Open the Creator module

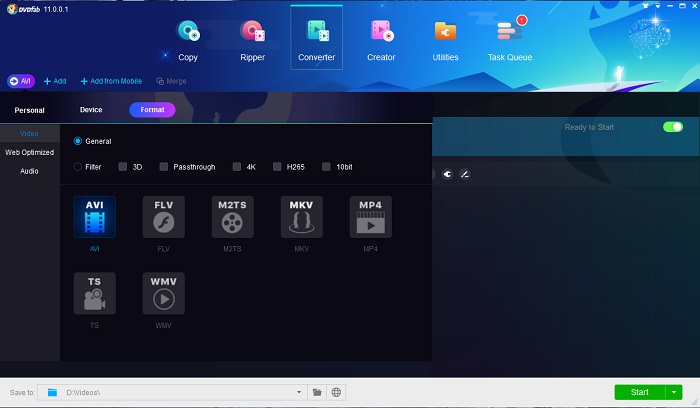point(381,40)
